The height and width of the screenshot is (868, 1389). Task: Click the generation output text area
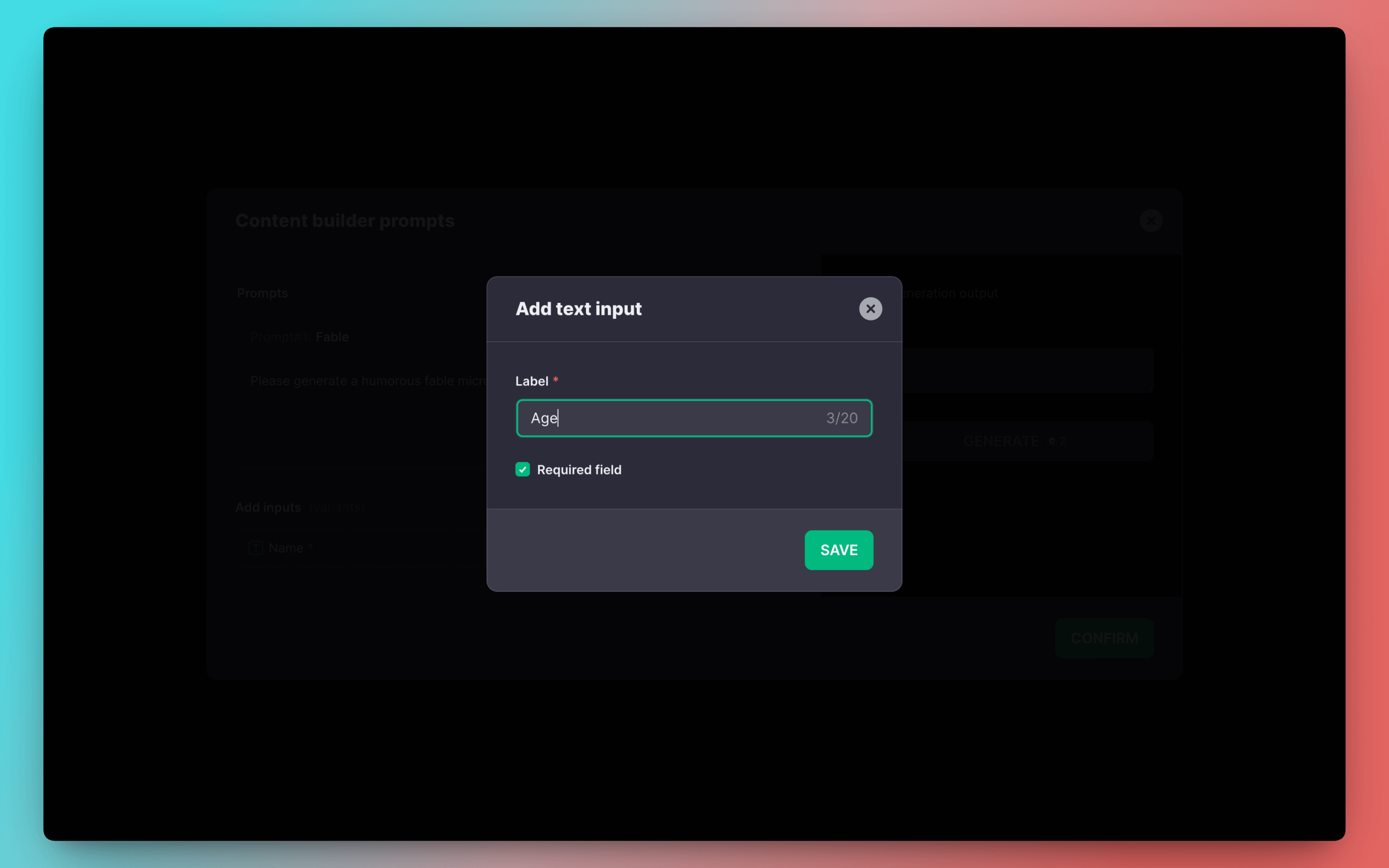coord(1027,370)
